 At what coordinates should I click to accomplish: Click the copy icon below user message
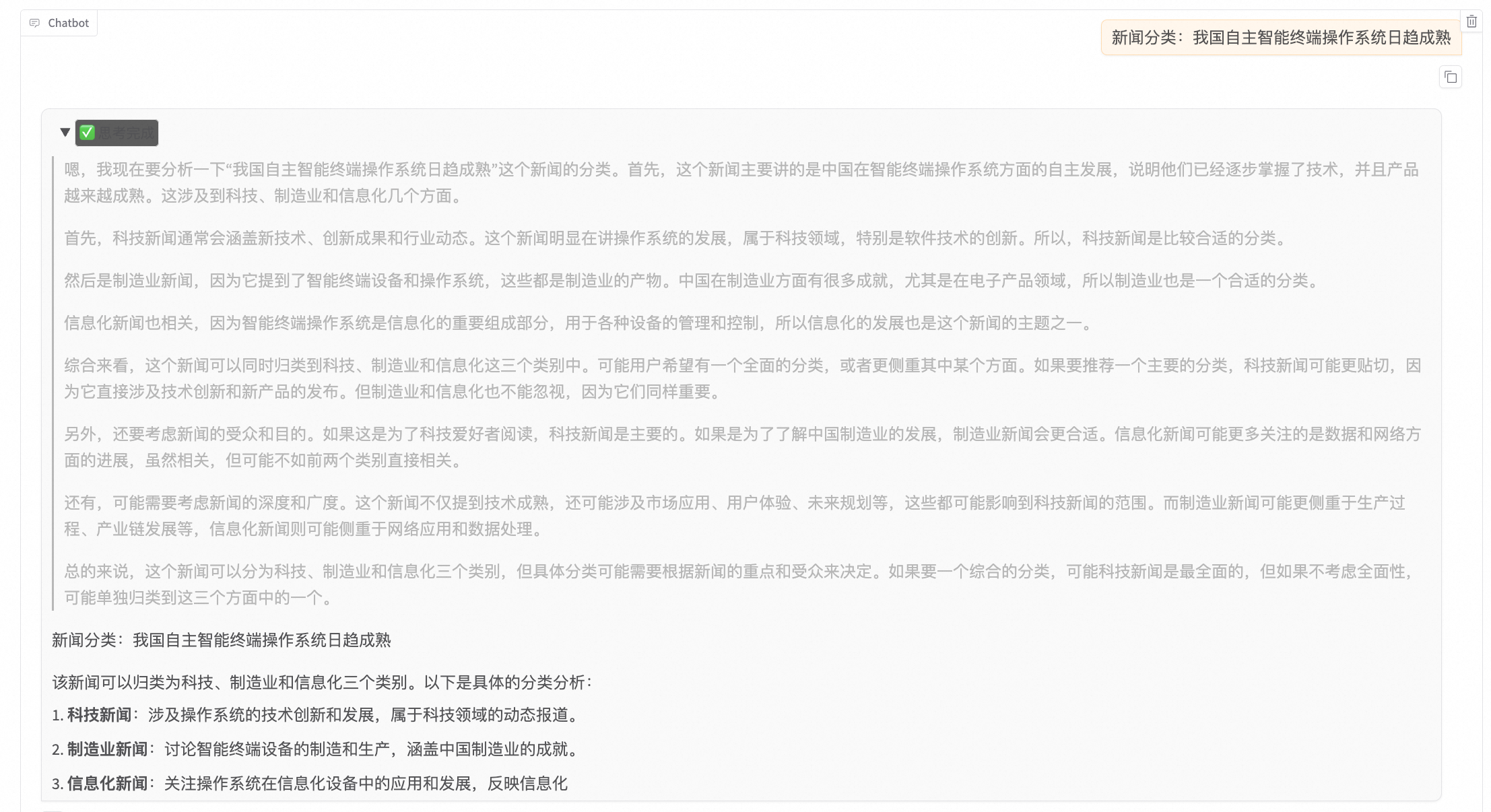point(1451,77)
